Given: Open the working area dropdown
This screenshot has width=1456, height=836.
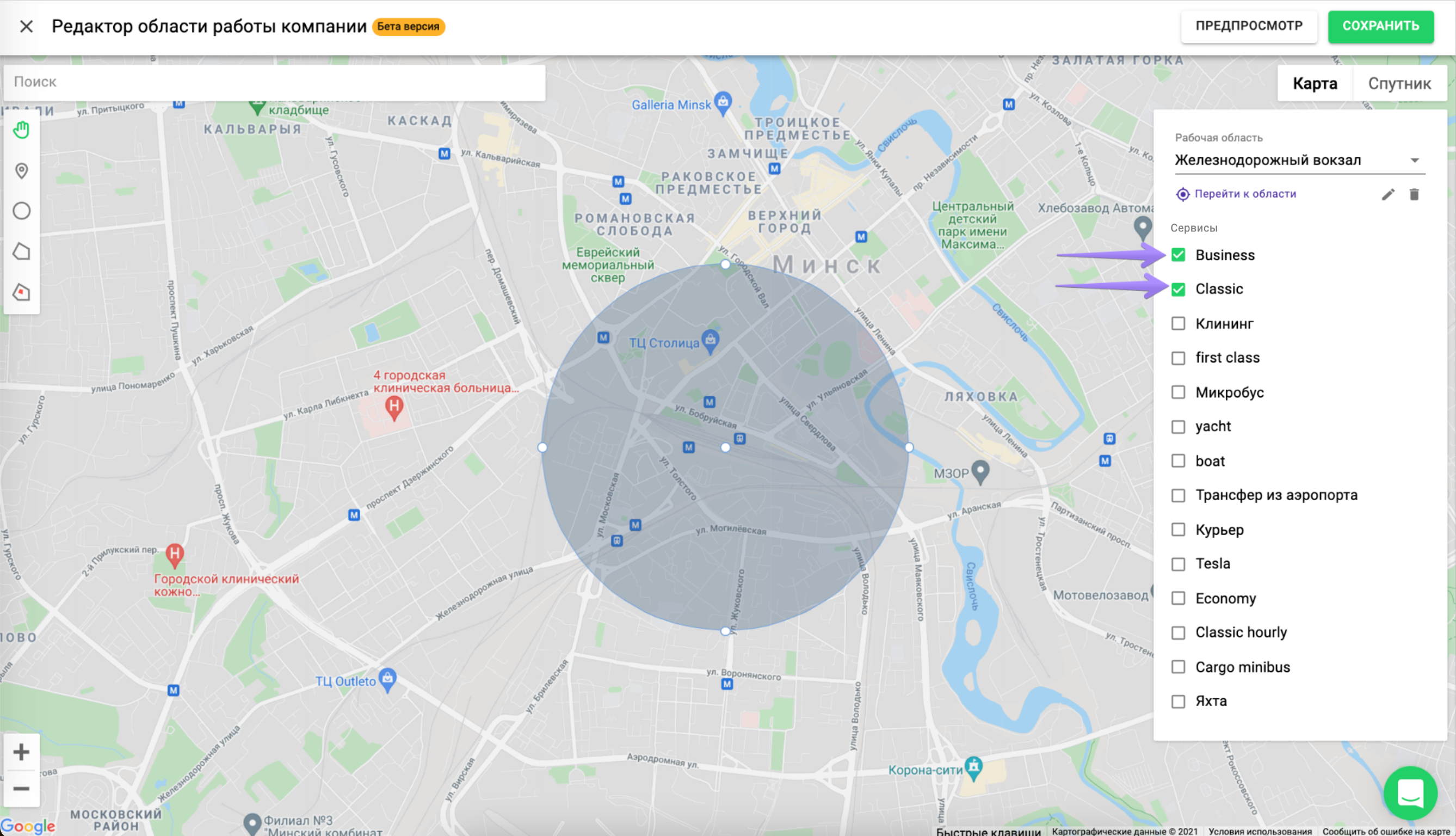Looking at the screenshot, I should pyautogui.click(x=1299, y=160).
